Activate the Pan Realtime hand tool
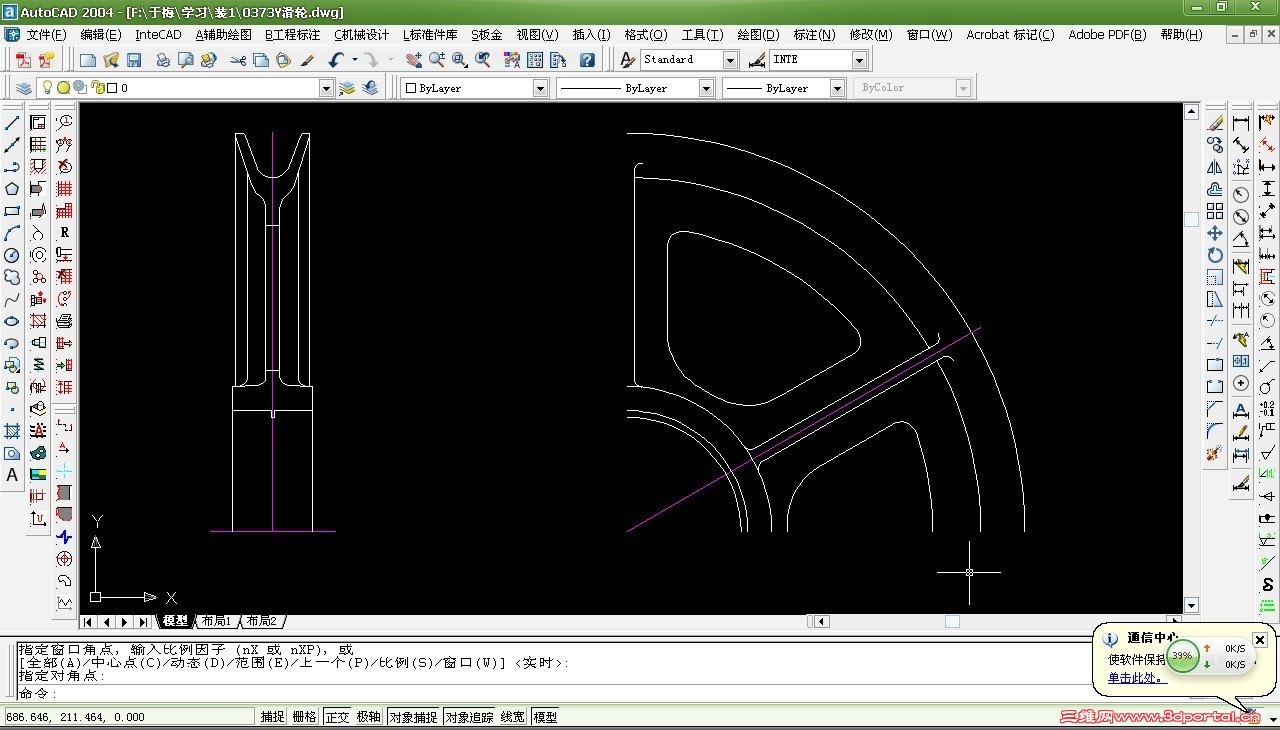The height and width of the screenshot is (730, 1280). coord(414,60)
